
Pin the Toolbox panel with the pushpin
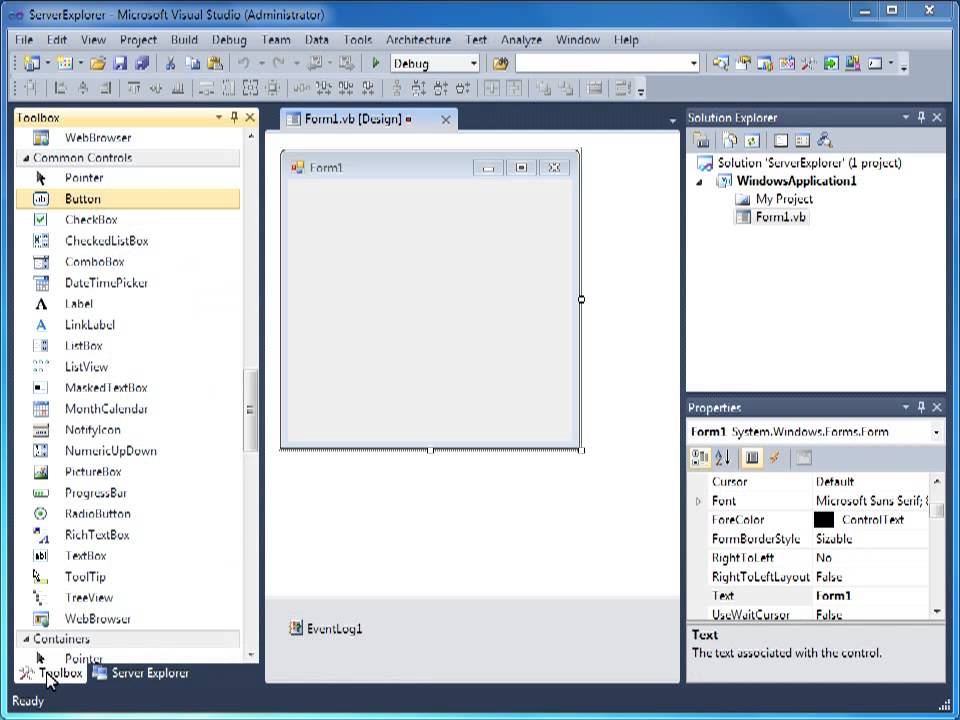pos(234,117)
